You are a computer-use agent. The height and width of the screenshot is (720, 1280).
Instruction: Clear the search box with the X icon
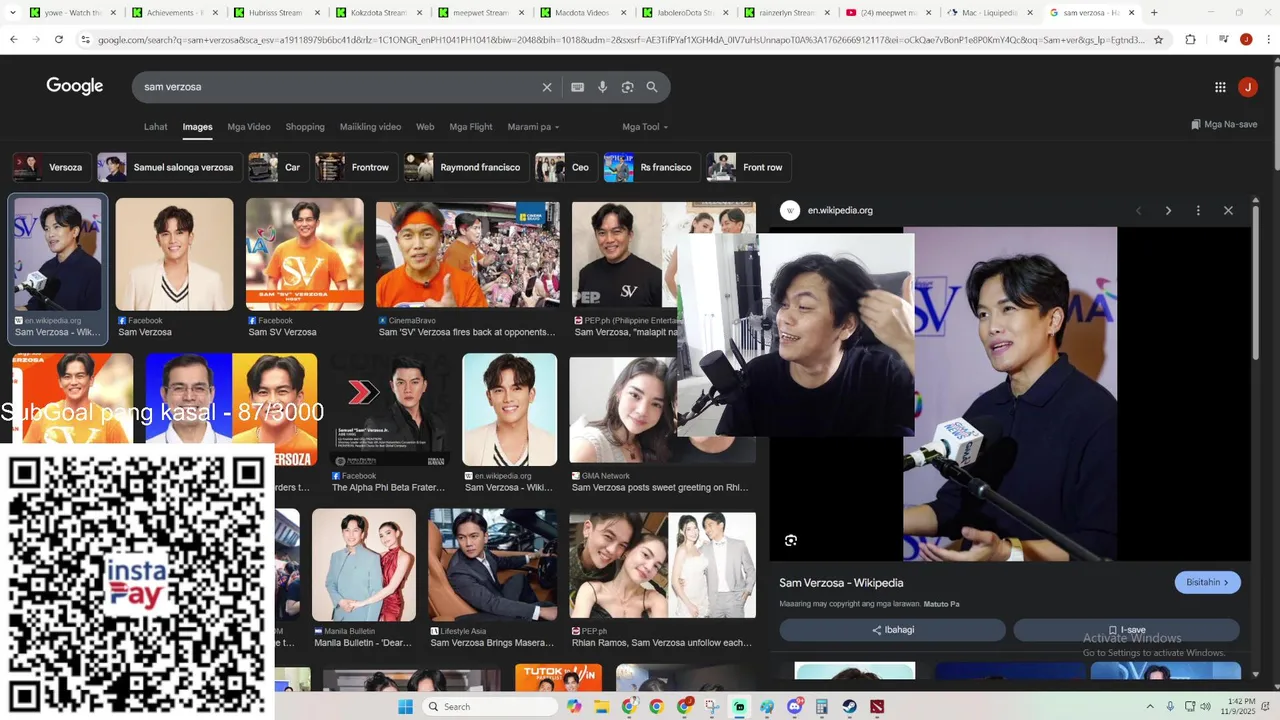pos(547,87)
